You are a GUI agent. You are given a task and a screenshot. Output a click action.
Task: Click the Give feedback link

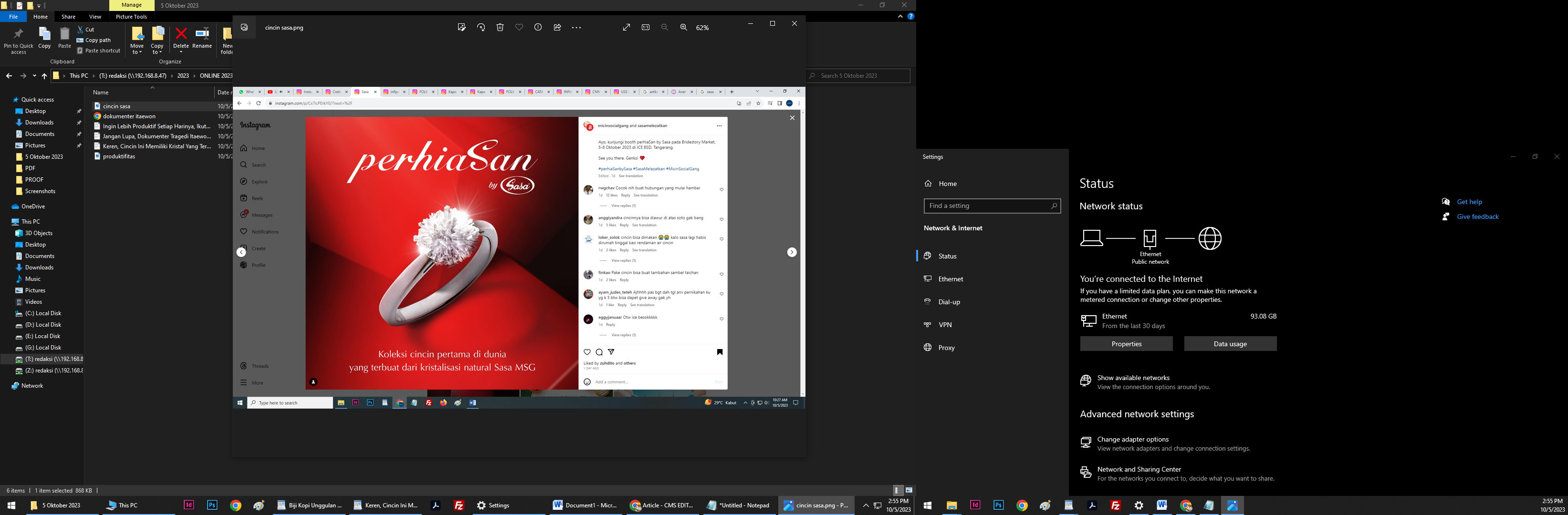1477,216
